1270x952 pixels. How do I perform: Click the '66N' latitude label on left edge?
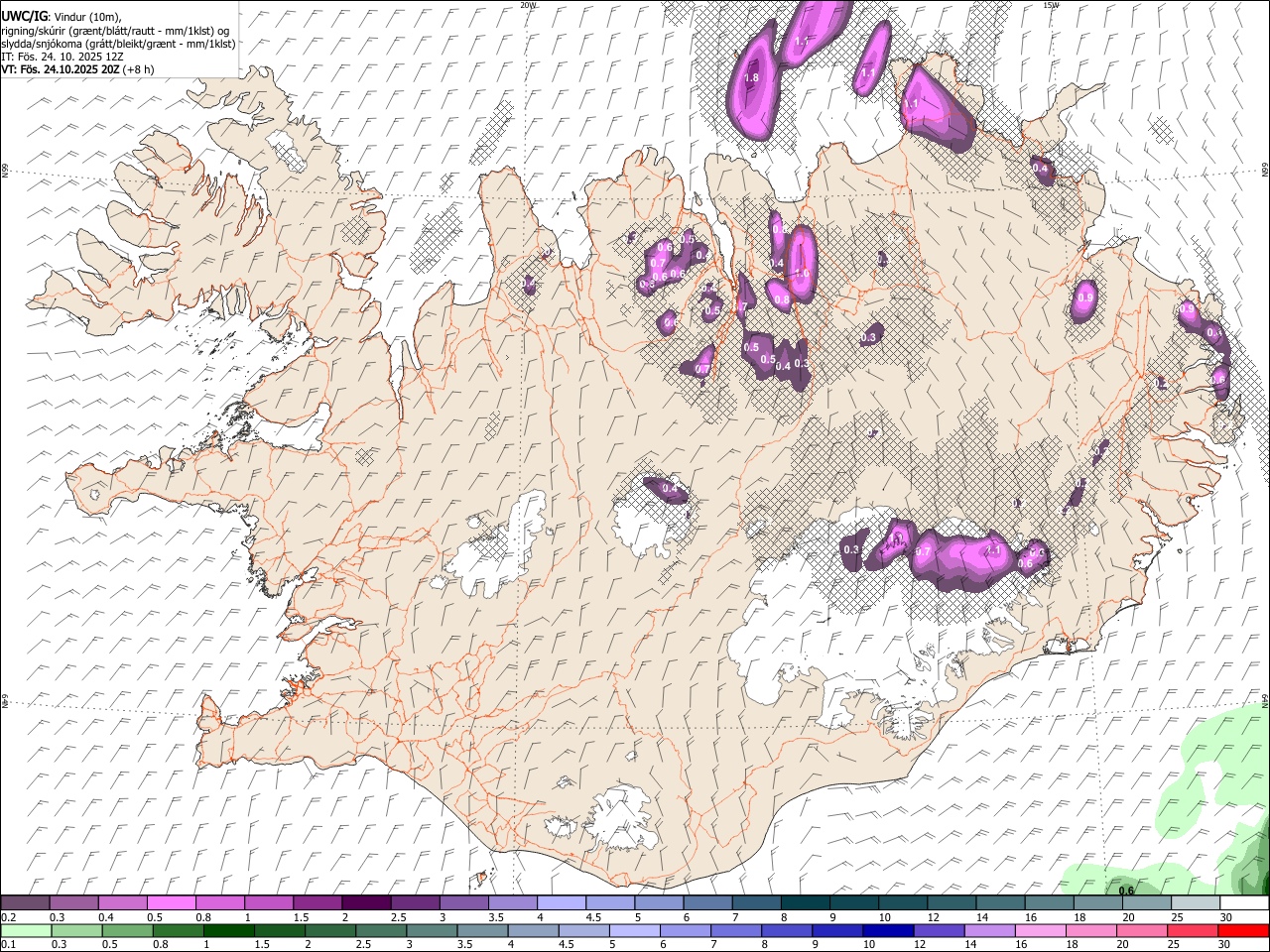click(x=5, y=171)
